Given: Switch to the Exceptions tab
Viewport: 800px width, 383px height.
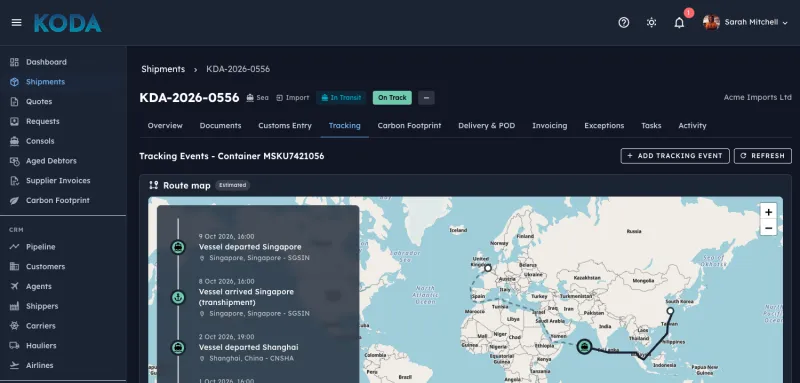Looking at the screenshot, I should pos(604,125).
